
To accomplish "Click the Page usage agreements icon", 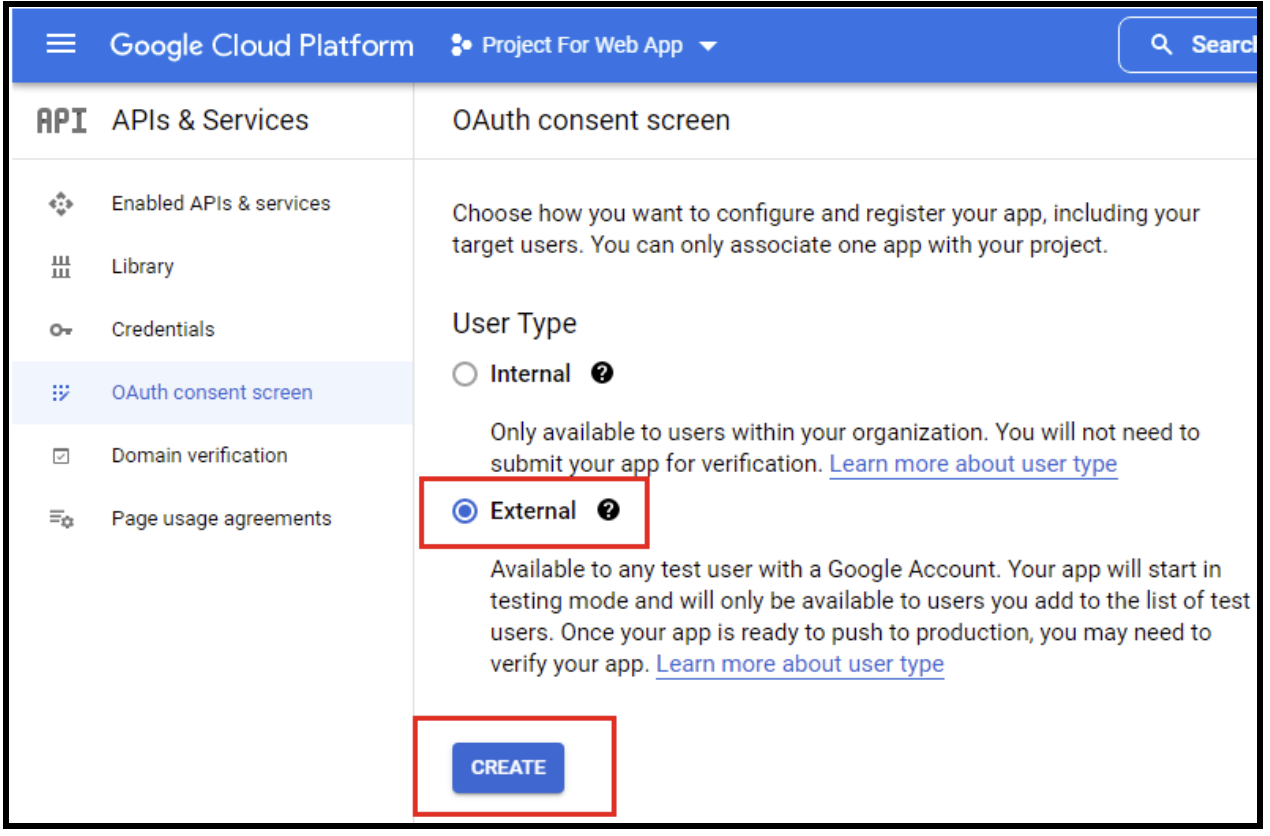I will (61, 519).
